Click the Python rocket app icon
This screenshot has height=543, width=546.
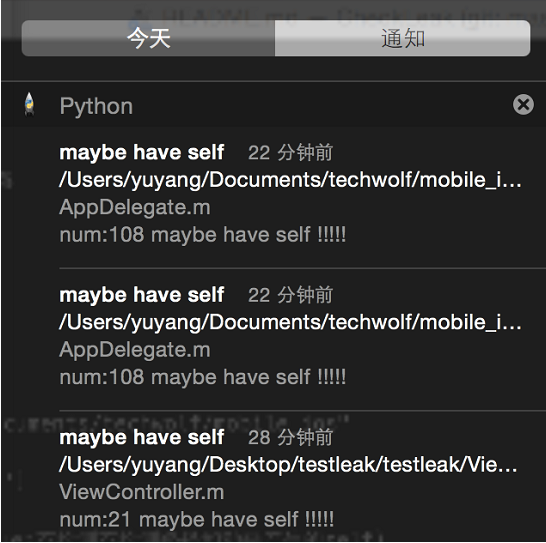click(30, 104)
